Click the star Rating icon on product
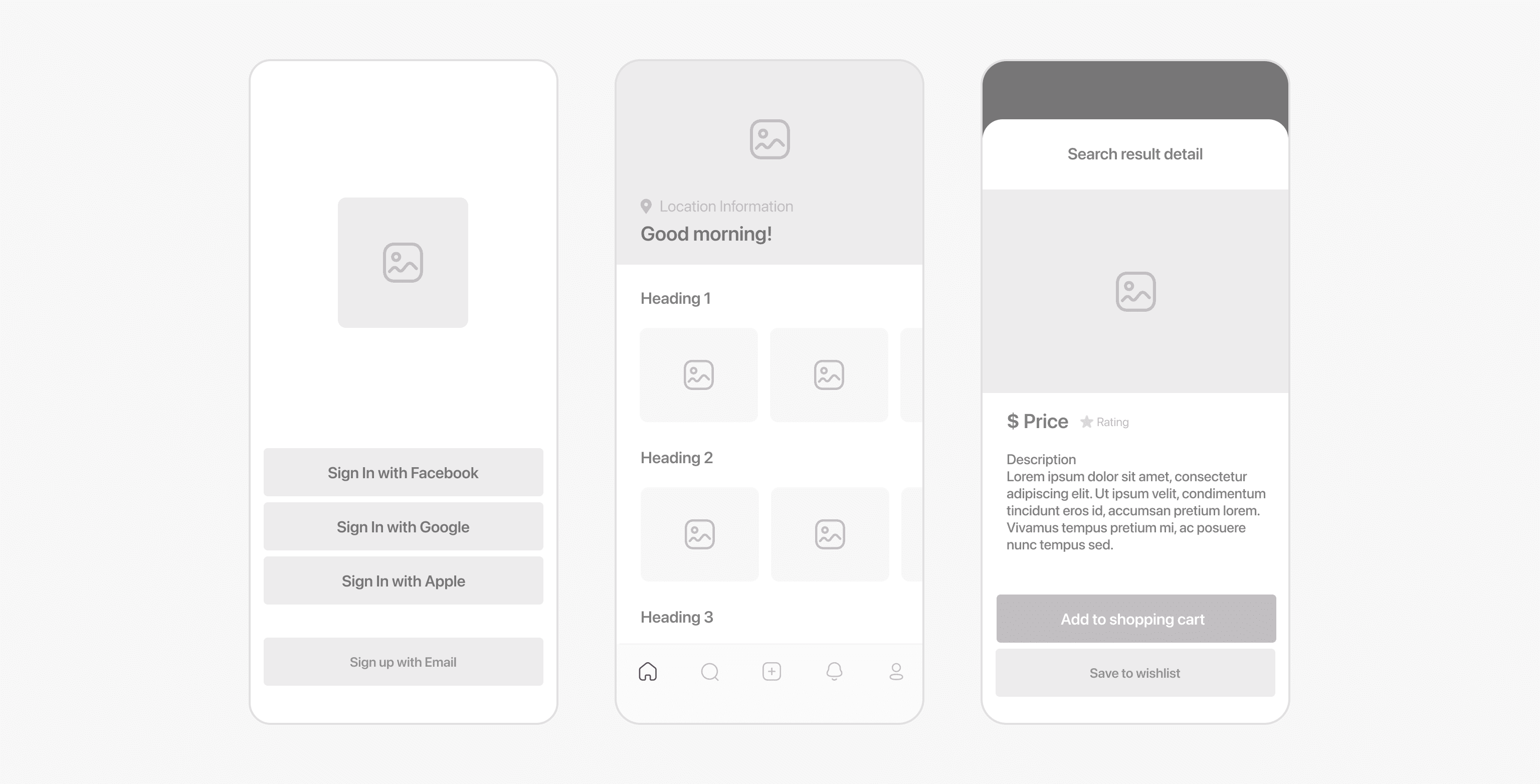Screen dimensions: 1540x784 (1086, 421)
